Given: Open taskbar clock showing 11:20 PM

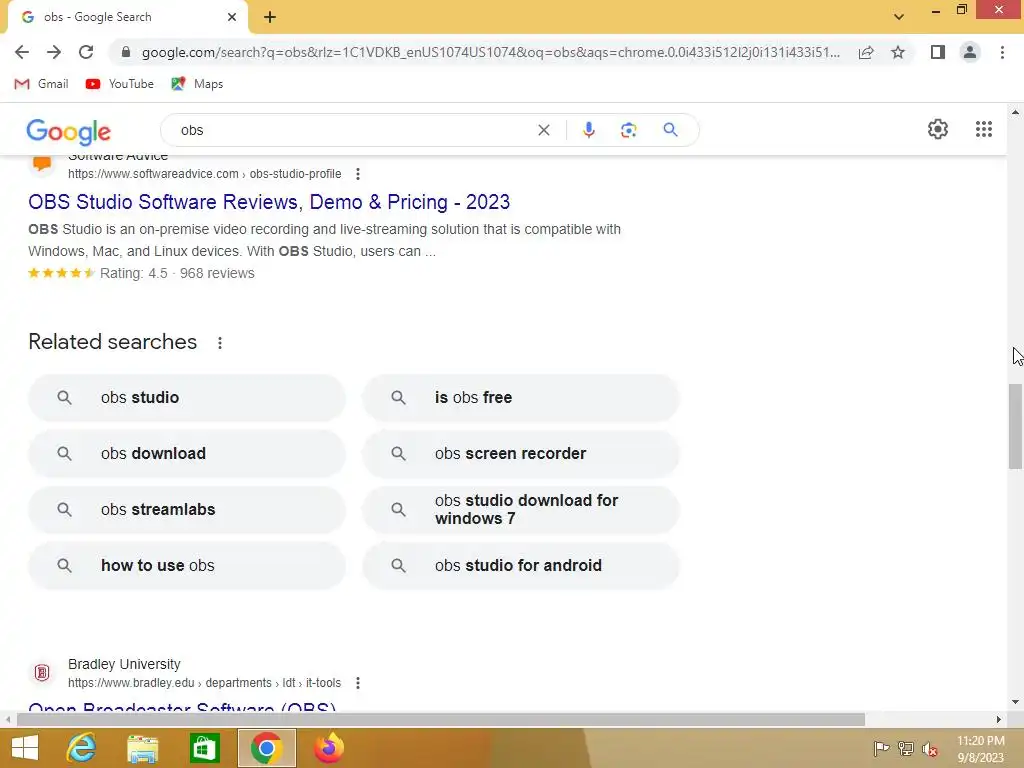Looking at the screenshot, I should tap(980, 749).
